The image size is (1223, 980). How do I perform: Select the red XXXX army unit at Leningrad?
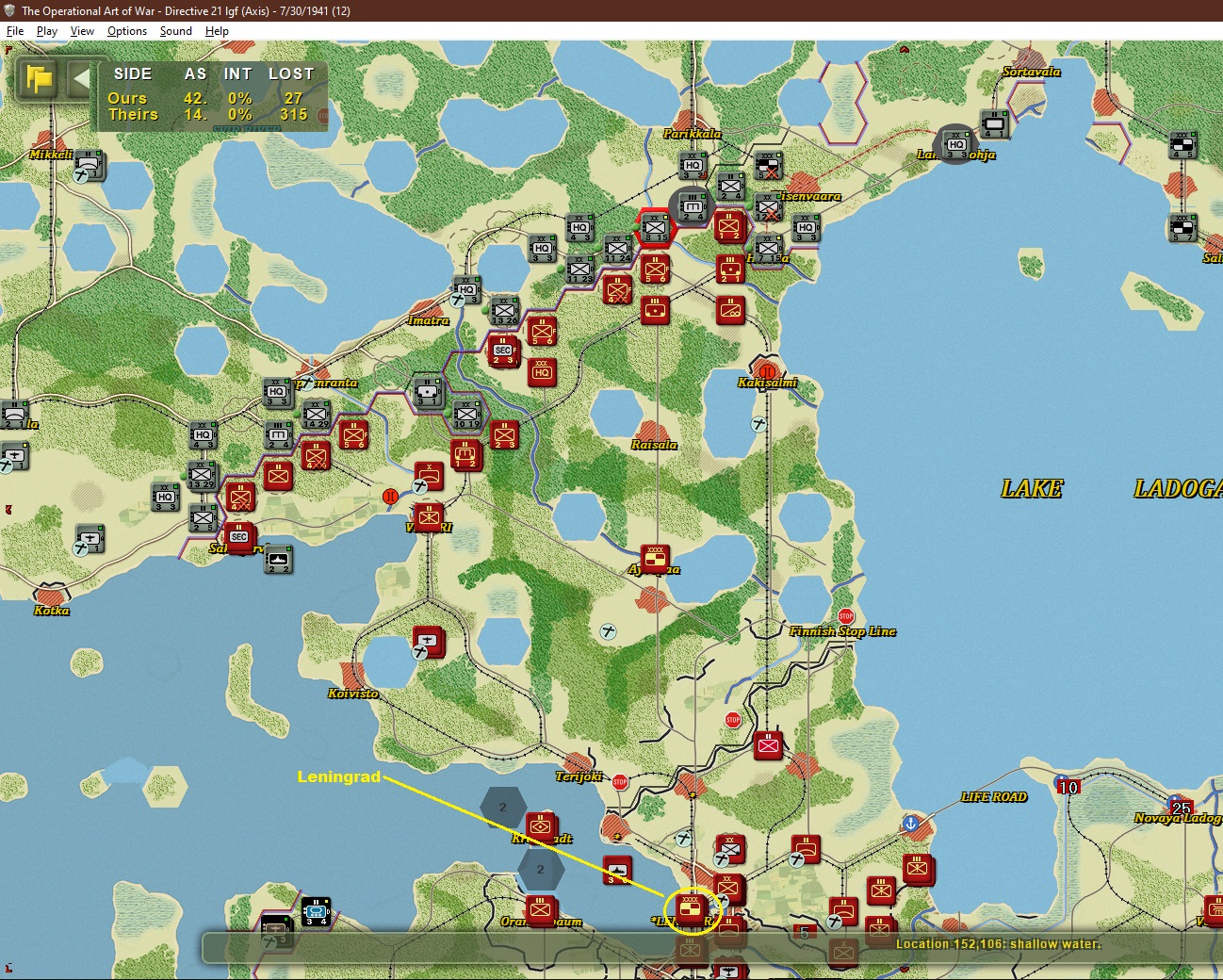coord(691,909)
